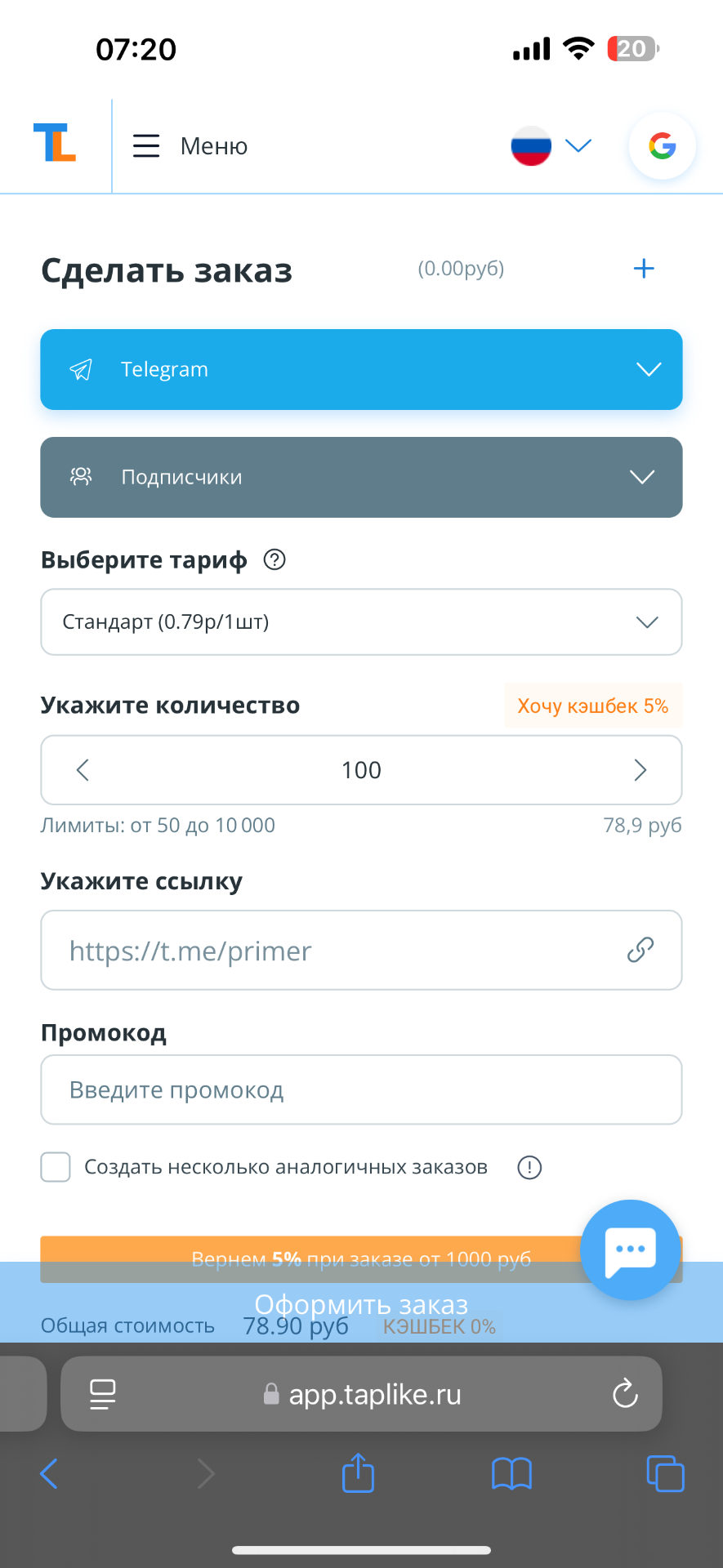Open the live chat bubble
Viewport: 723px width, 1568px height.
[x=630, y=1249]
